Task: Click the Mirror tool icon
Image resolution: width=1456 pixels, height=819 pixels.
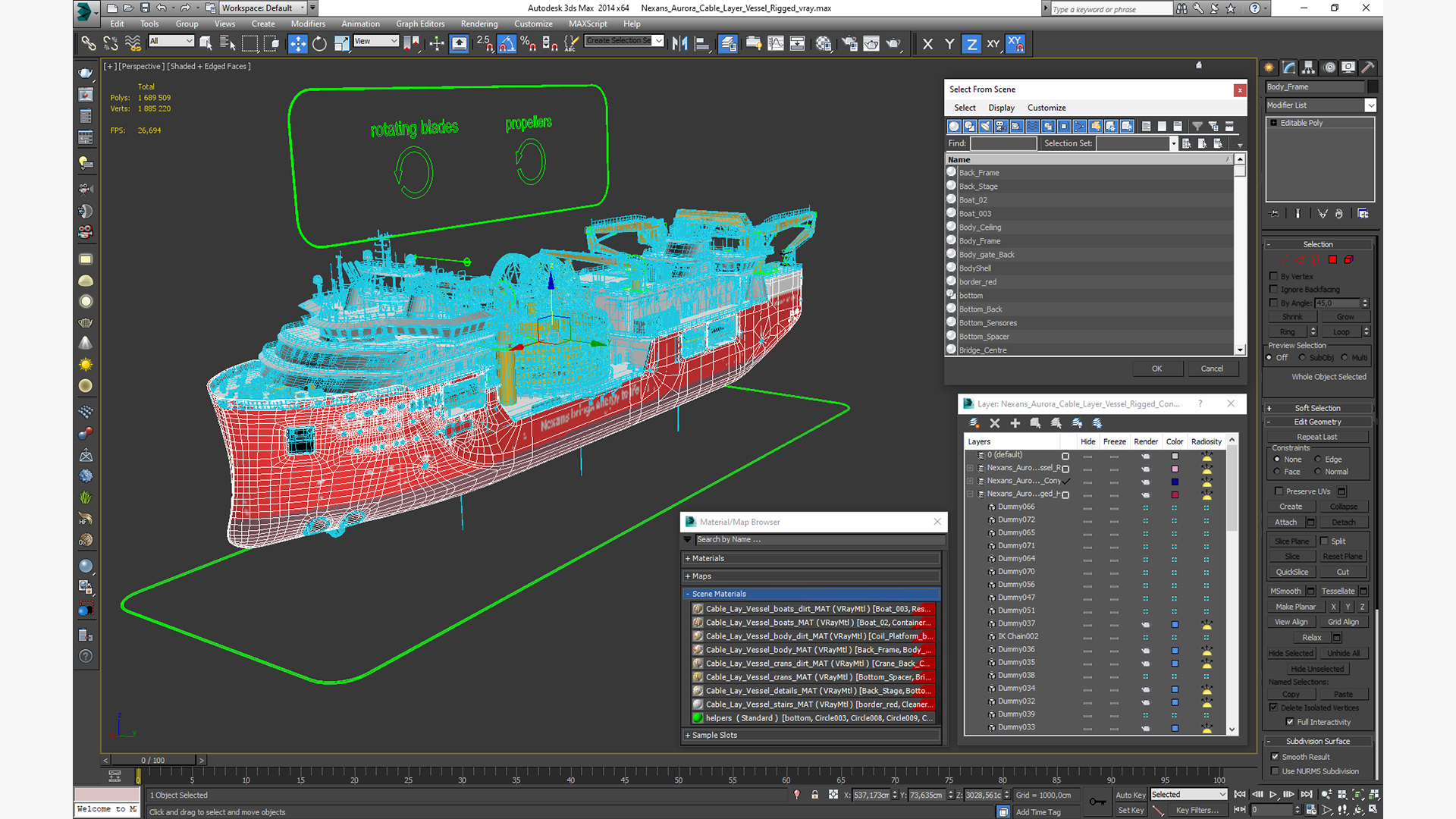Action: (679, 44)
